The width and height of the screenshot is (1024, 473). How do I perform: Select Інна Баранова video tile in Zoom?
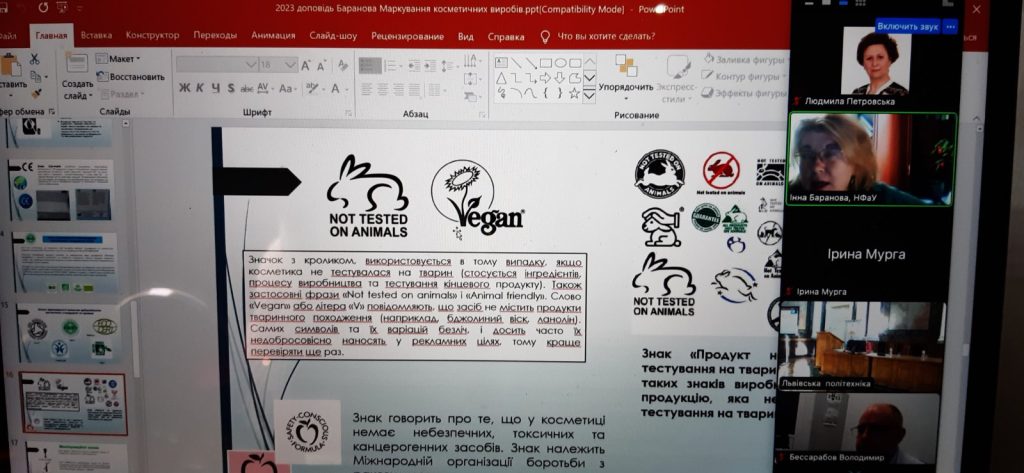(871, 159)
